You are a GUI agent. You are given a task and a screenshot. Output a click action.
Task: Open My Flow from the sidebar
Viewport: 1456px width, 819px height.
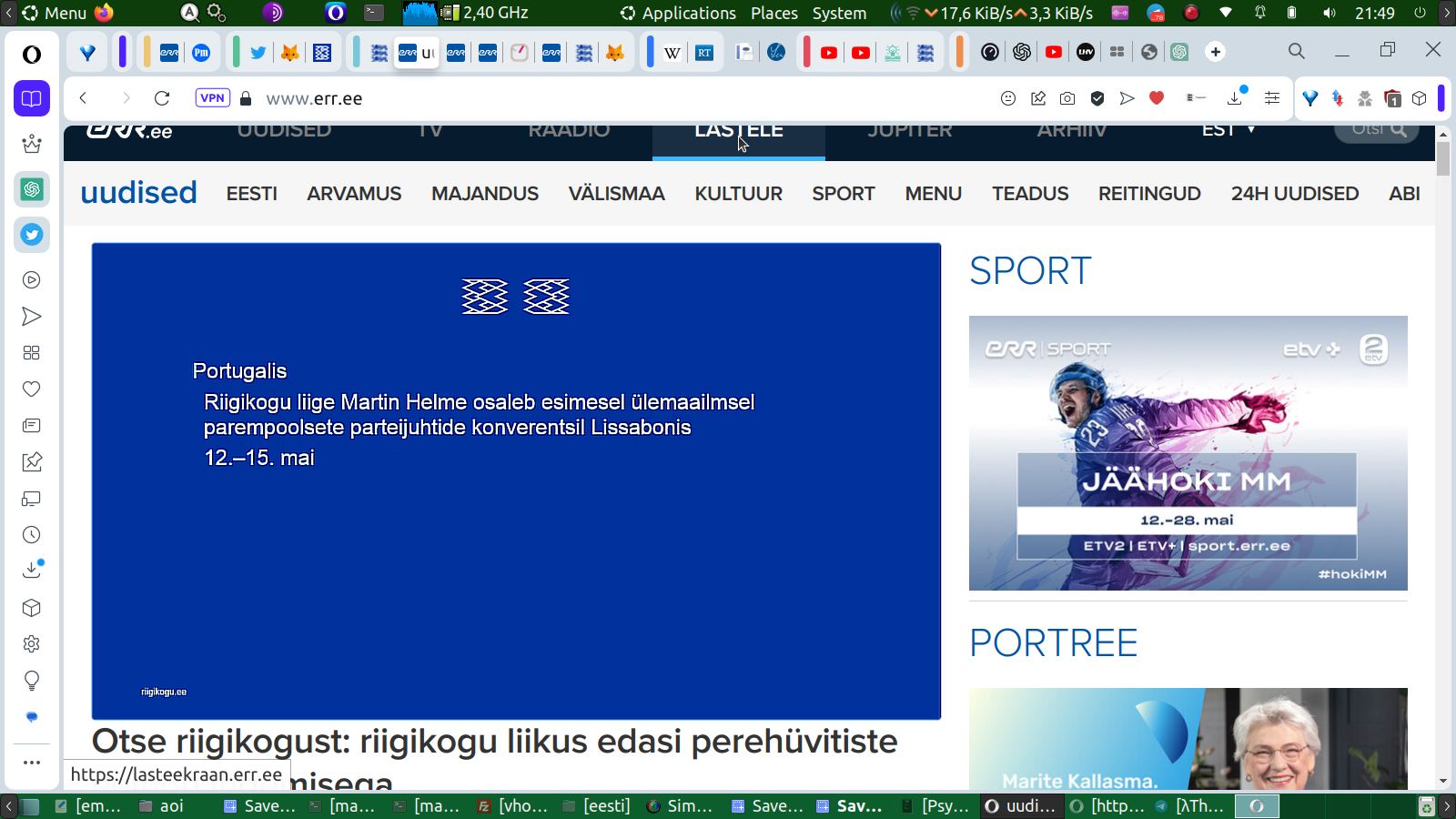click(x=32, y=317)
